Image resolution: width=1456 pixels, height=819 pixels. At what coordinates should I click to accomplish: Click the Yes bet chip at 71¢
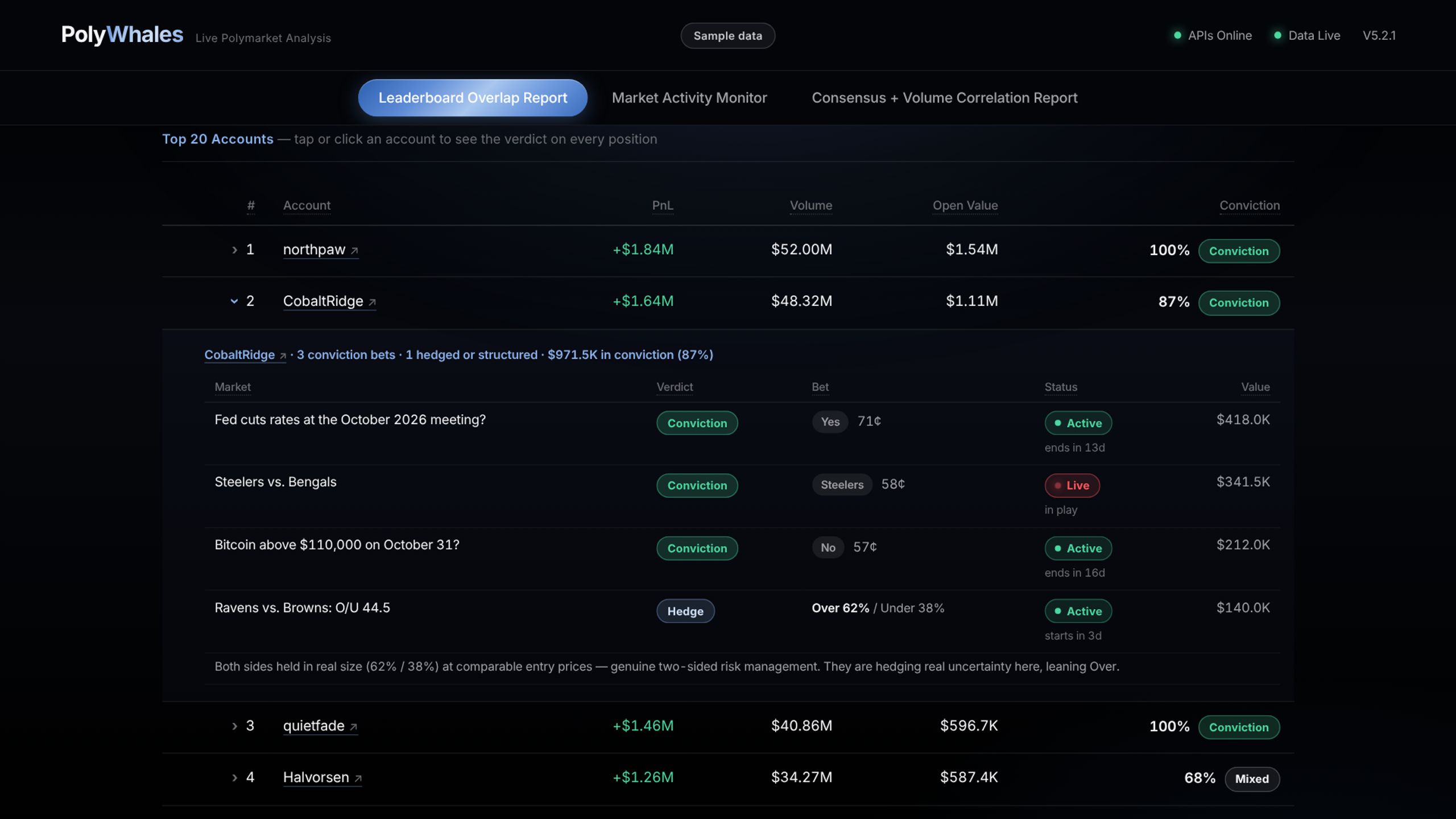tap(830, 422)
